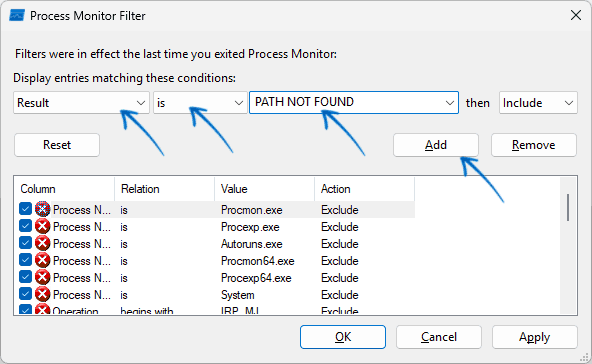Select the Procexp64.exe value cell
This screenshot has width=592, height=364.
256,278
